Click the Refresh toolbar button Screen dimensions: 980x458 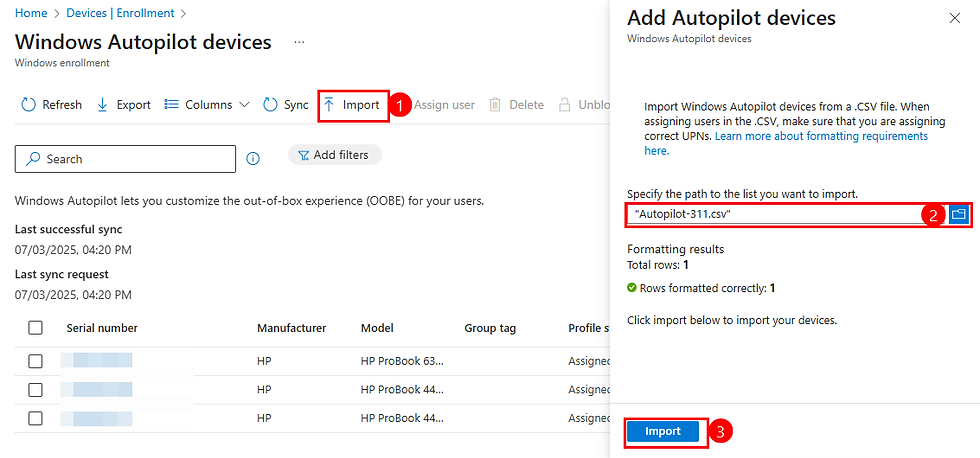click(52, 105)
